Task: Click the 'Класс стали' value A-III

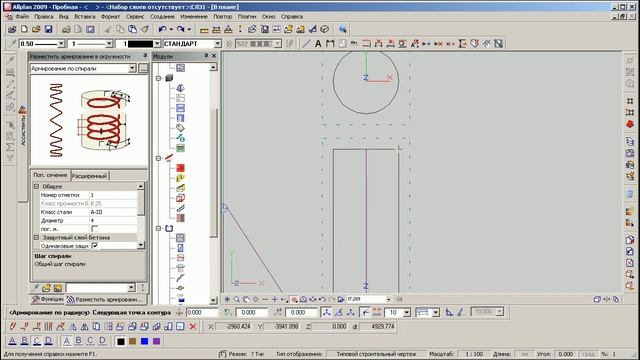Action: pos(113,212)
